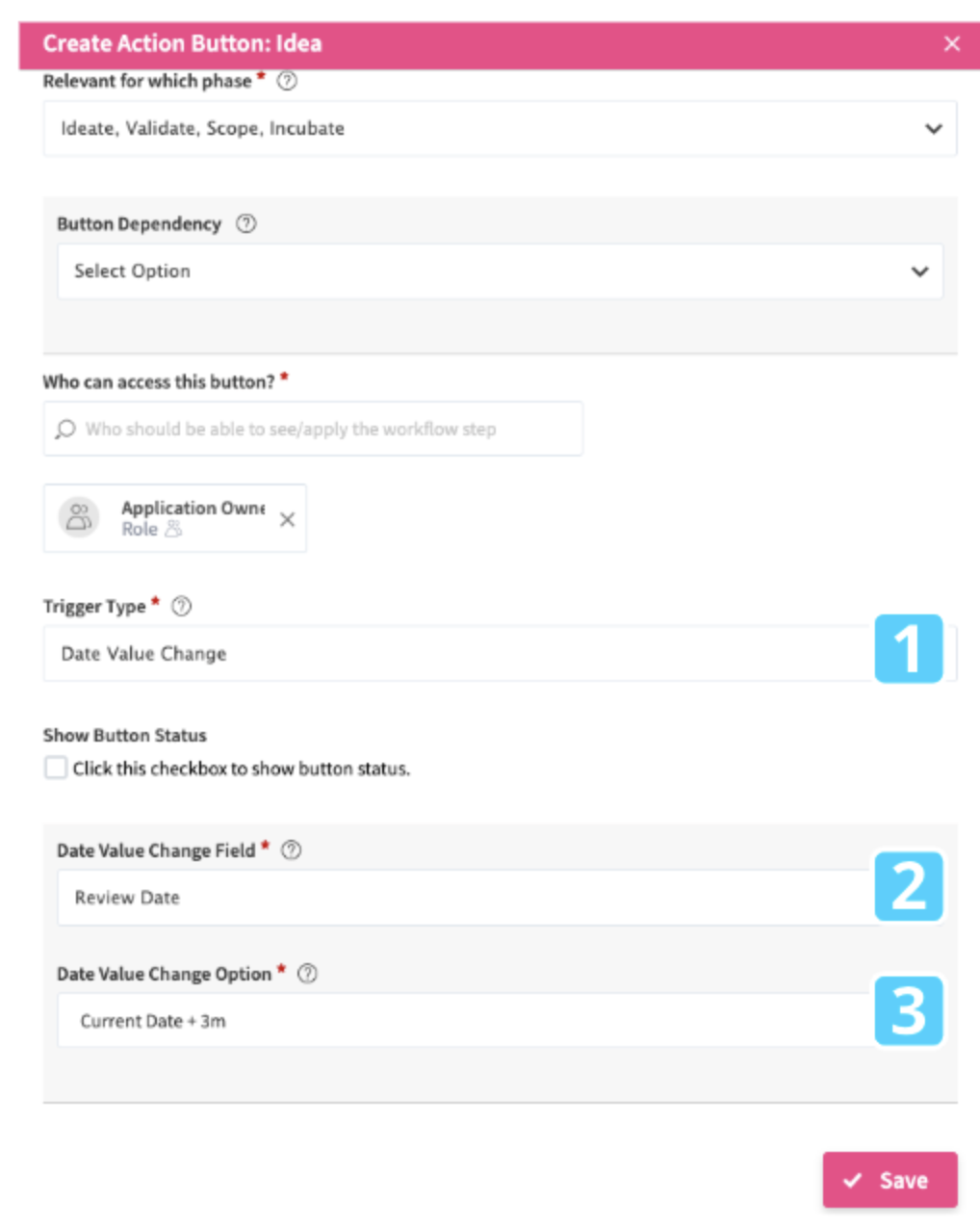Save the action button configuration
The image size is (980, 1227).
coord(890,1180)
